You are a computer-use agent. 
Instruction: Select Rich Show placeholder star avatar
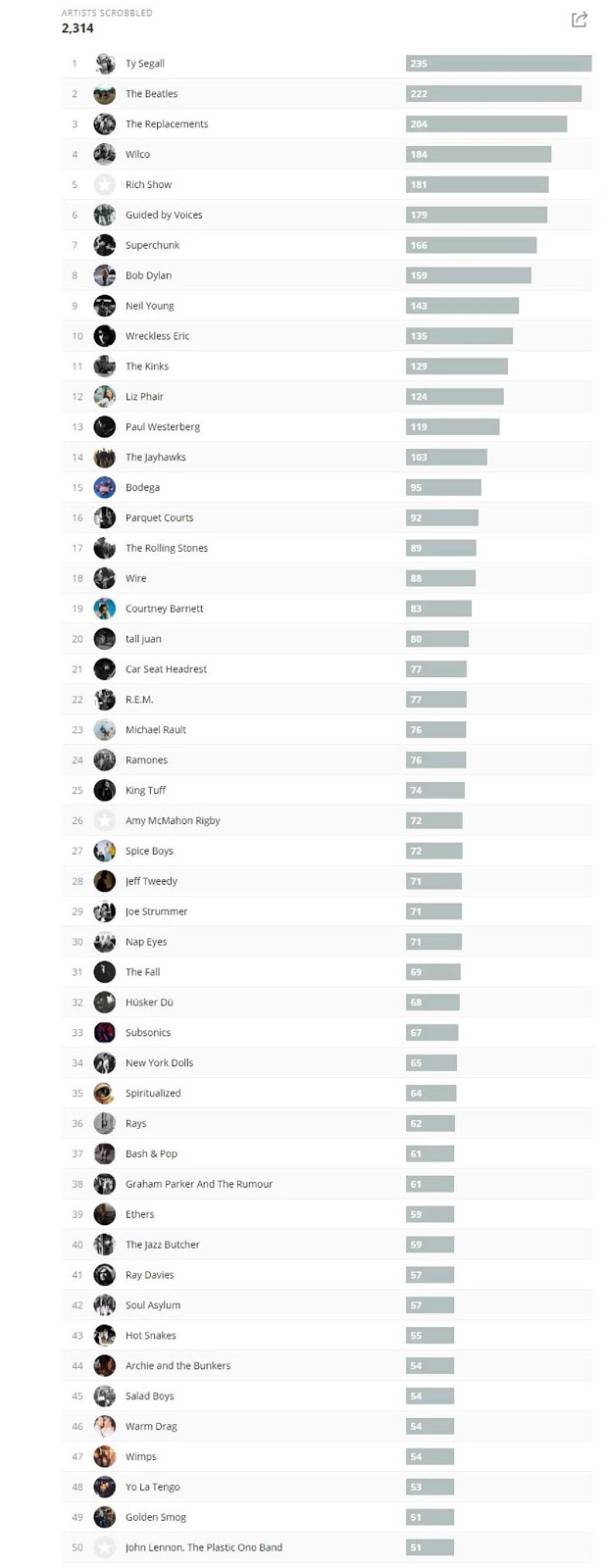point(105,185)
